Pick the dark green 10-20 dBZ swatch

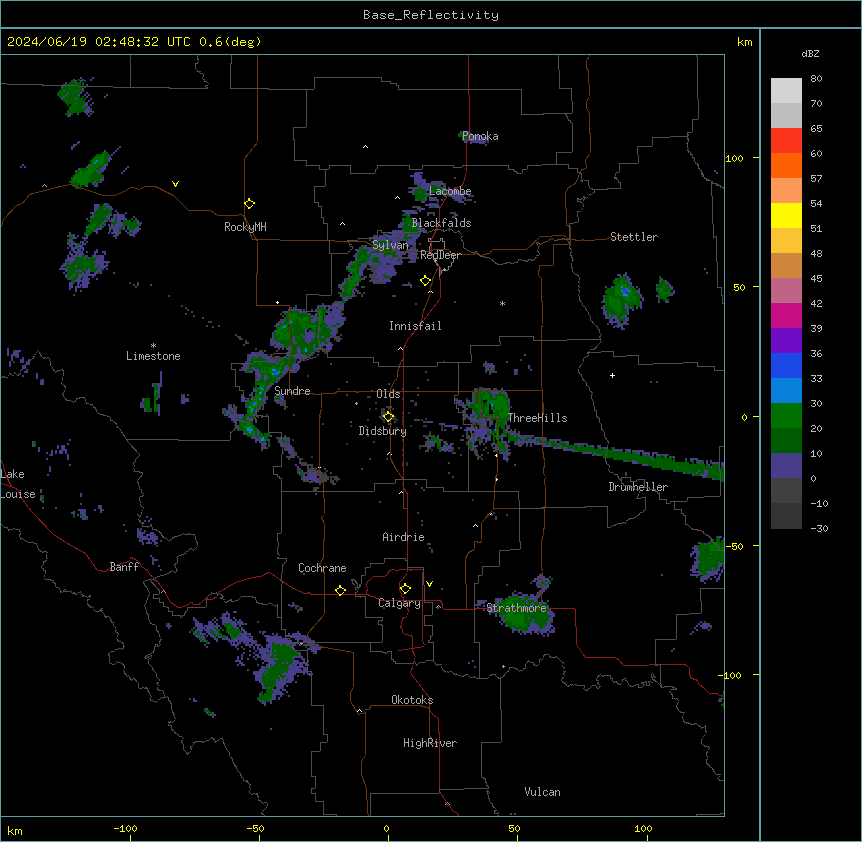(786, 441)
